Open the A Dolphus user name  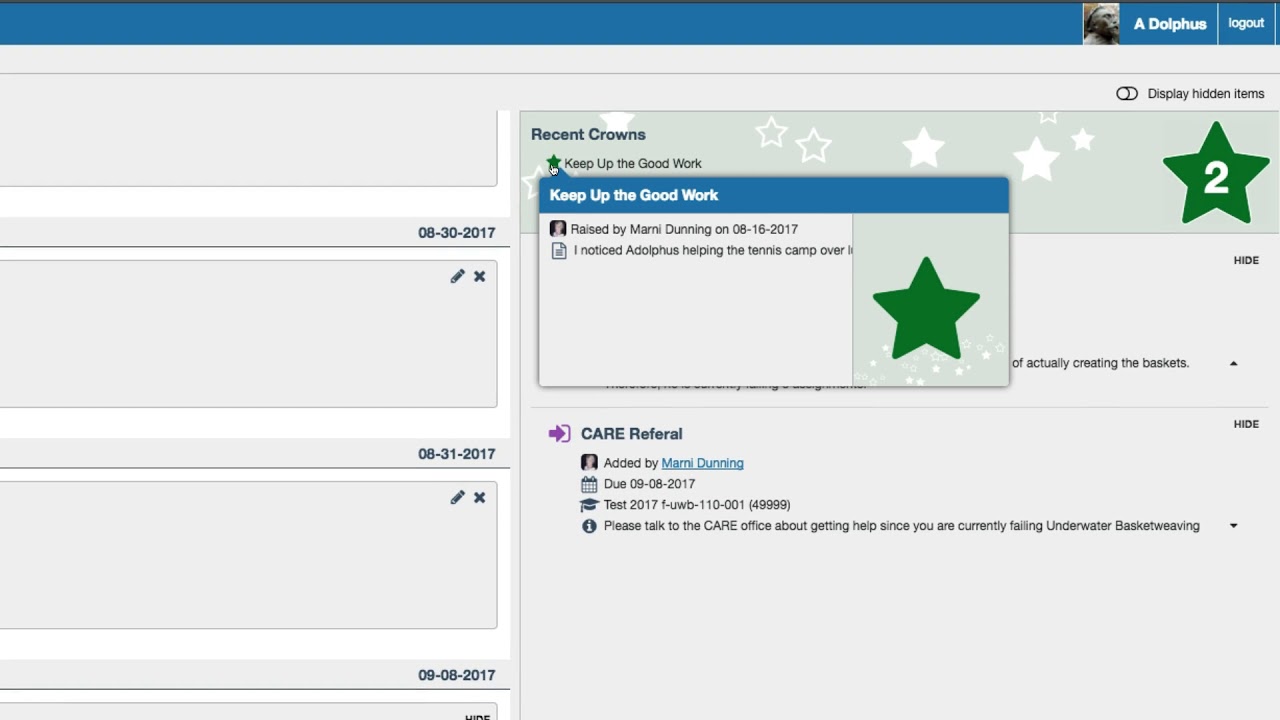[1169, 24]
